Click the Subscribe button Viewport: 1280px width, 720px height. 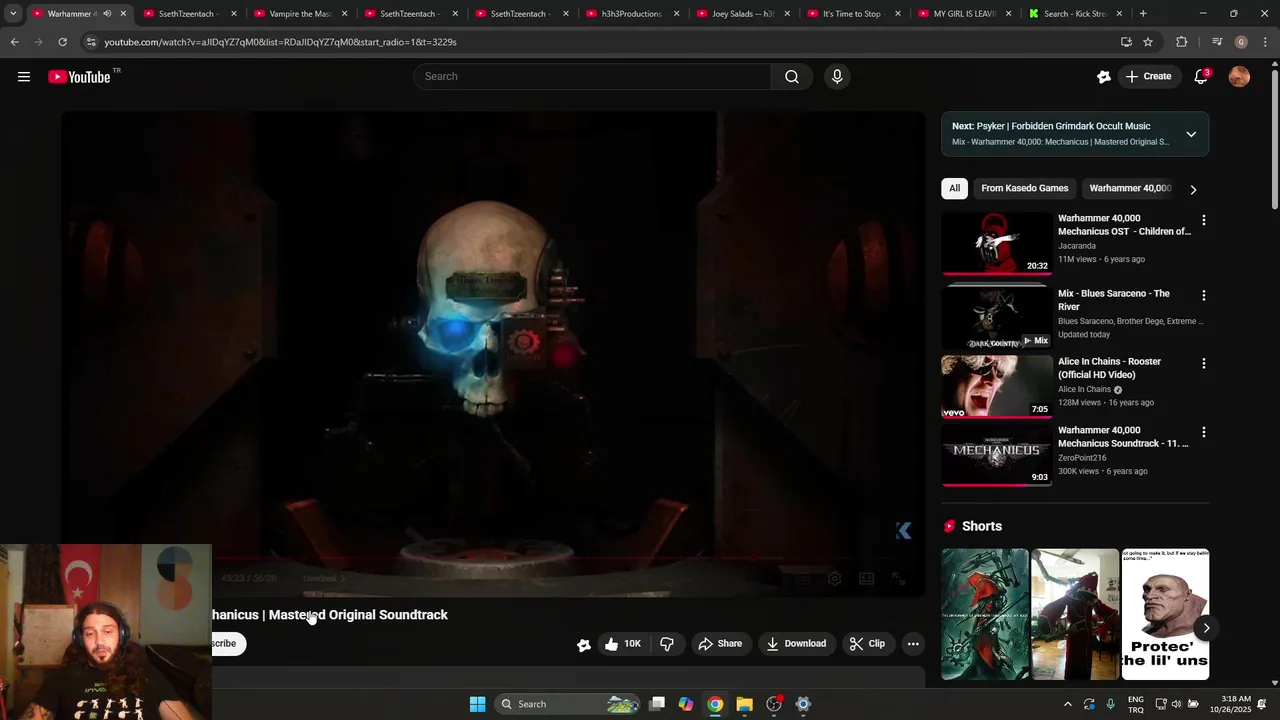229,644
